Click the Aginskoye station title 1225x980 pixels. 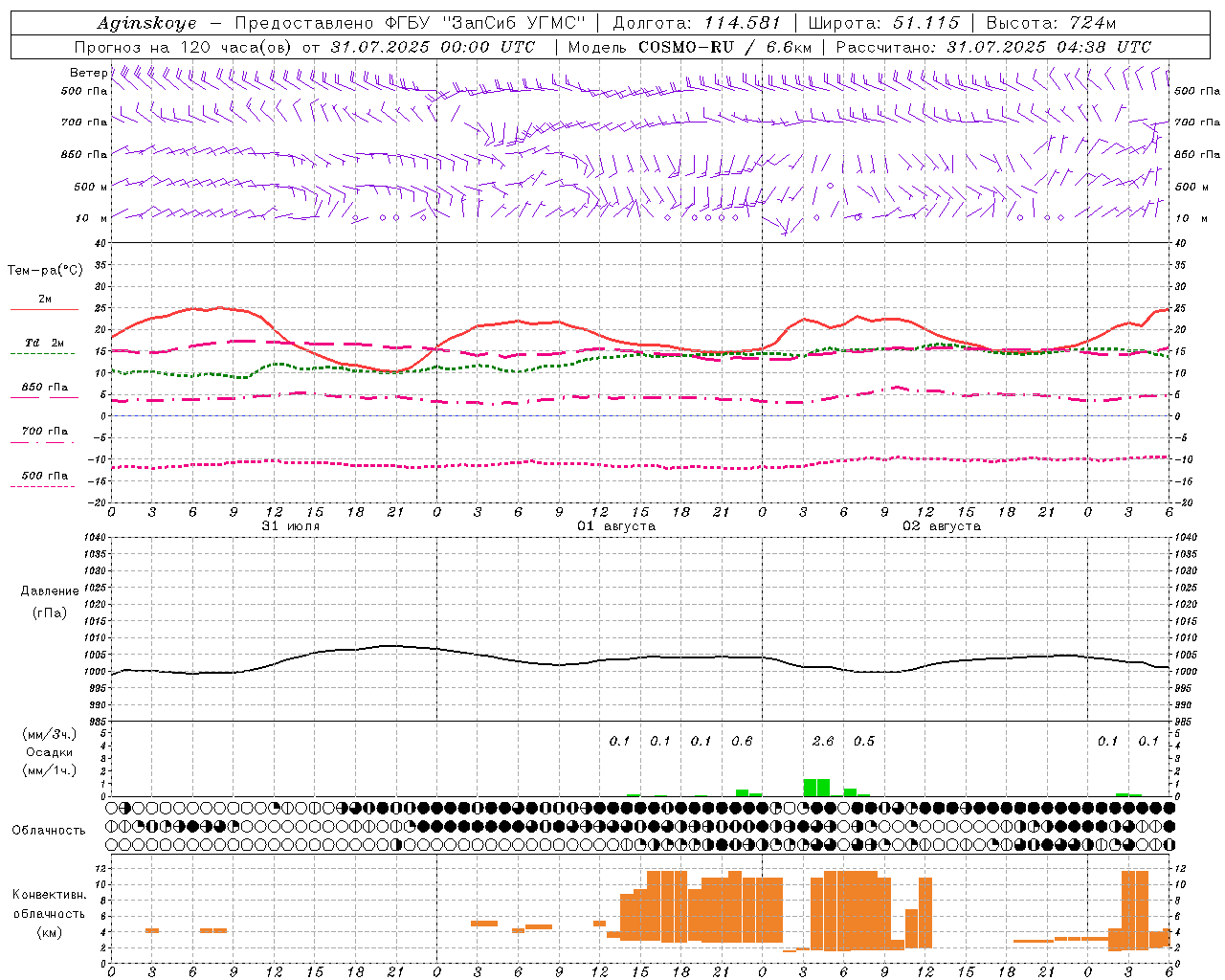[146, 23]
